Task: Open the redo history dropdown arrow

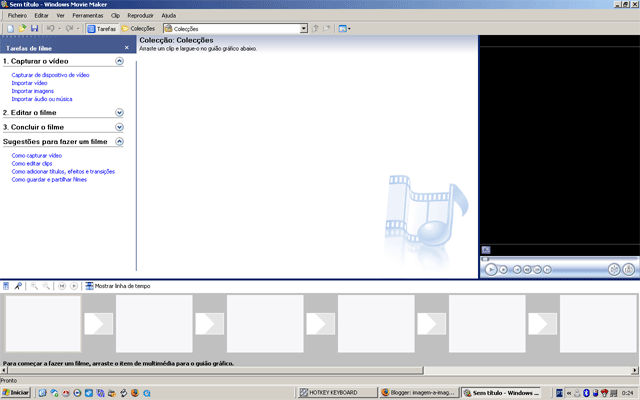Action: tap(78, 29)
